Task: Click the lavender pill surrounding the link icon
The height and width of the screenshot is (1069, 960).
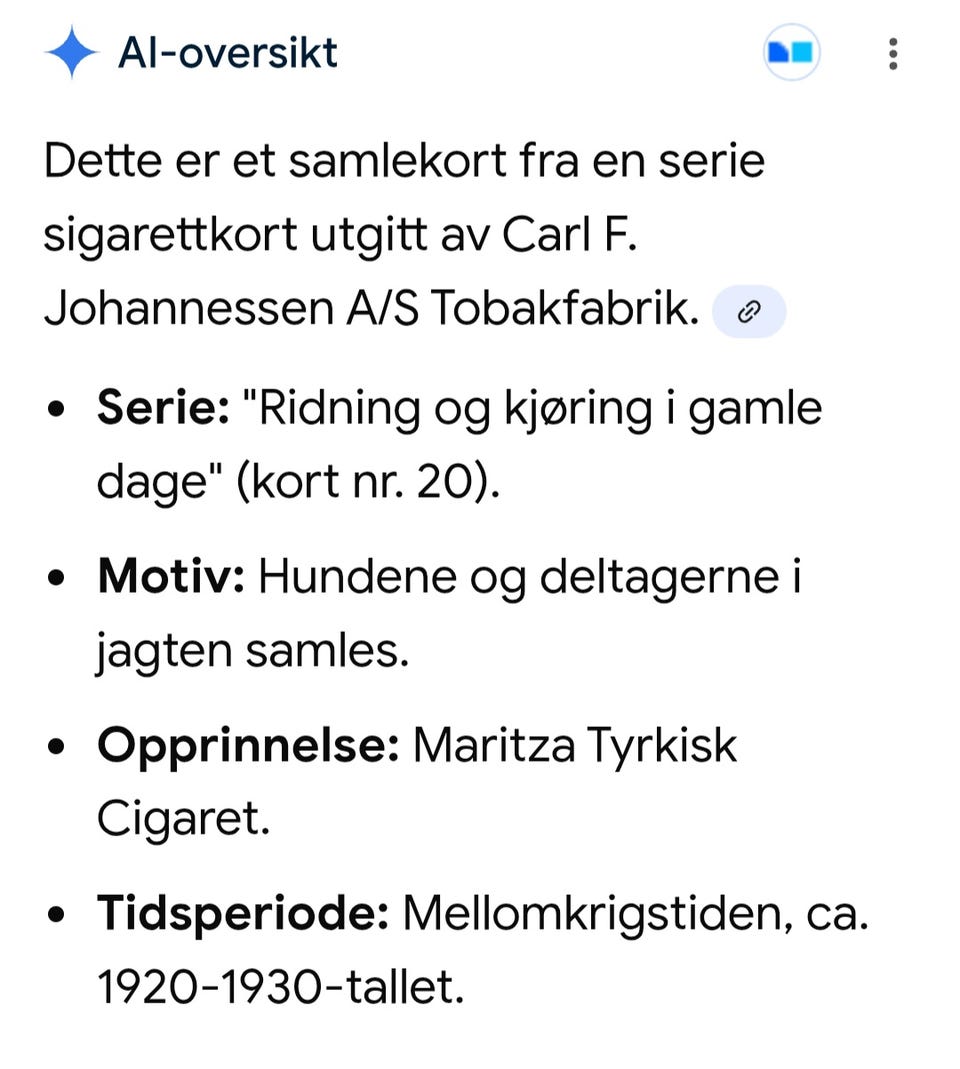Action: 749,311
